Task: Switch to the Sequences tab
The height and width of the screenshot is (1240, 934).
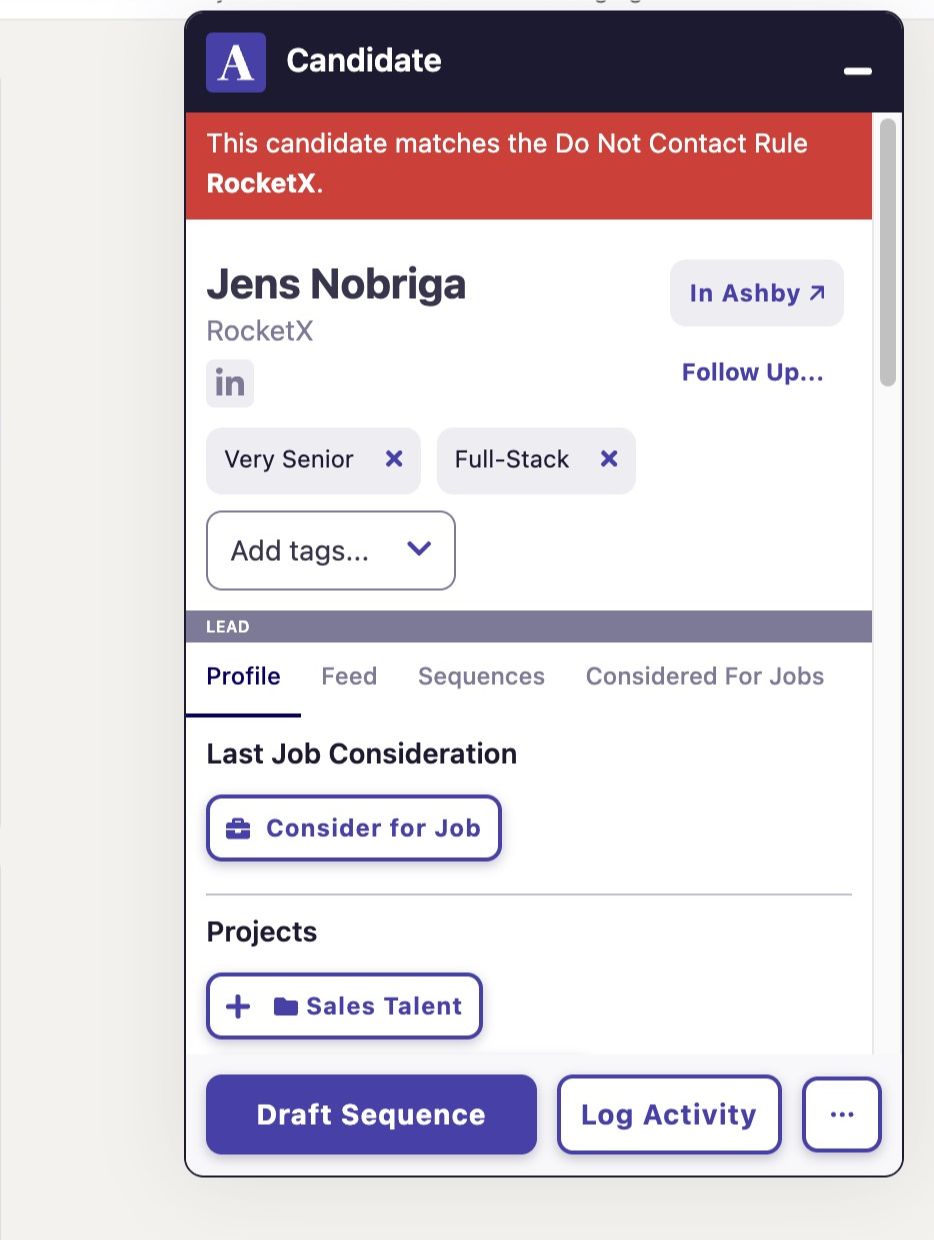Action: coord(481,677)
